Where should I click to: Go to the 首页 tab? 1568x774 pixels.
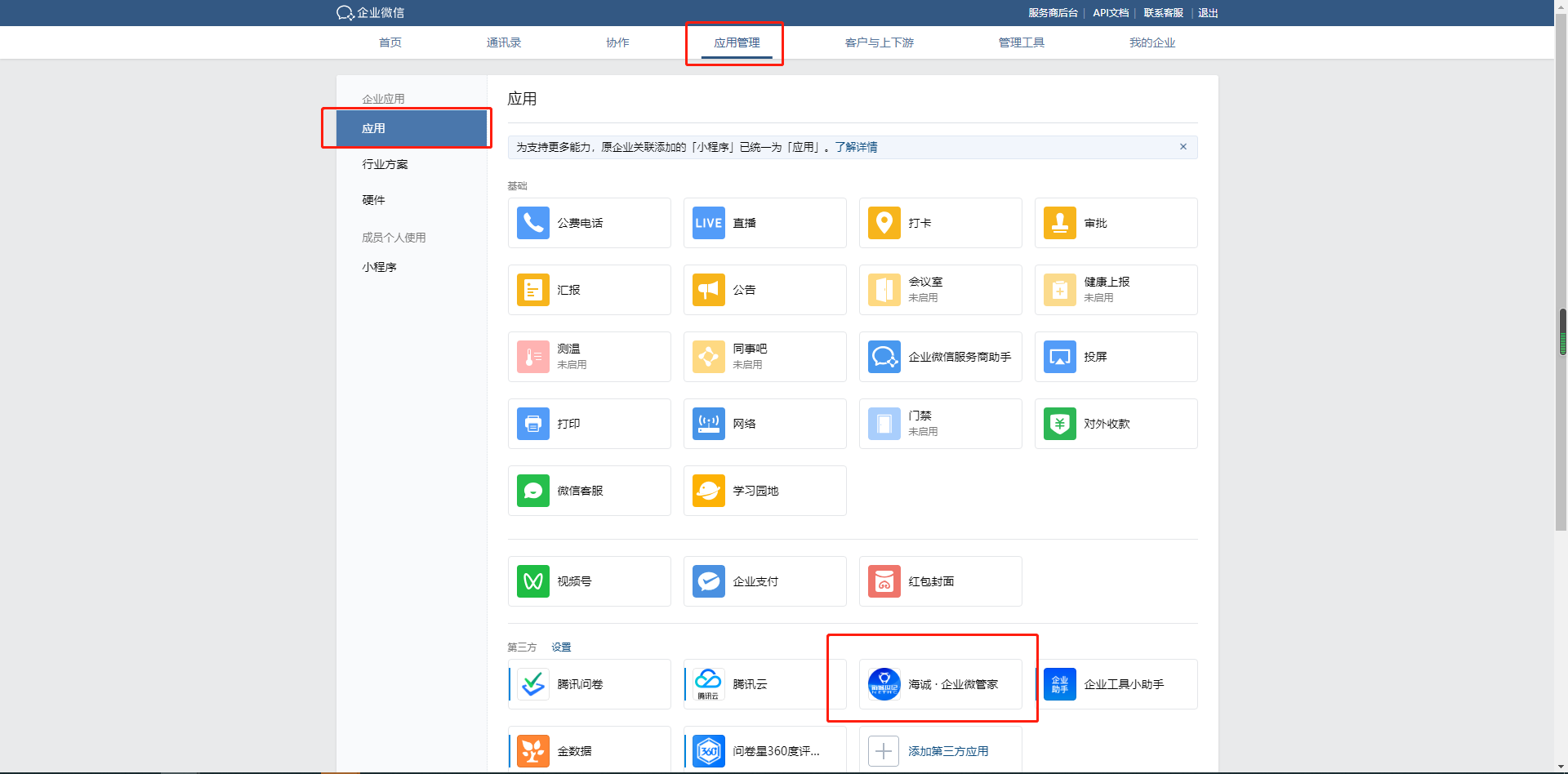390,42
